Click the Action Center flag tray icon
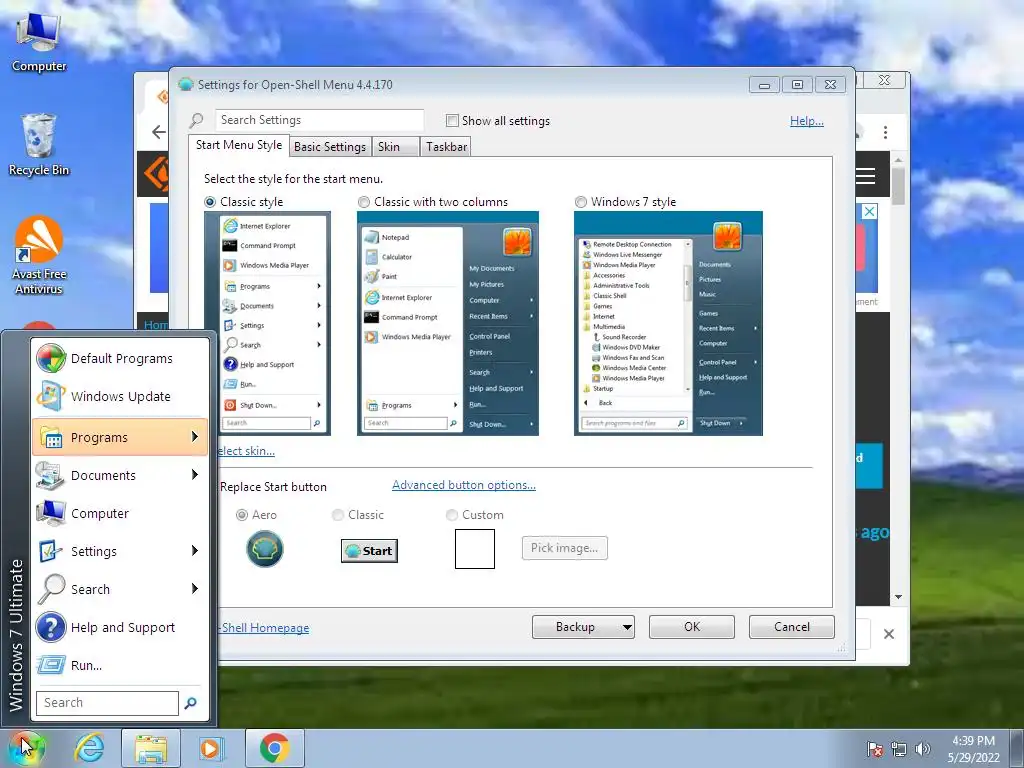Image resolution: width=1024 pixels, height=768 pixels. (x=874, y=749)
